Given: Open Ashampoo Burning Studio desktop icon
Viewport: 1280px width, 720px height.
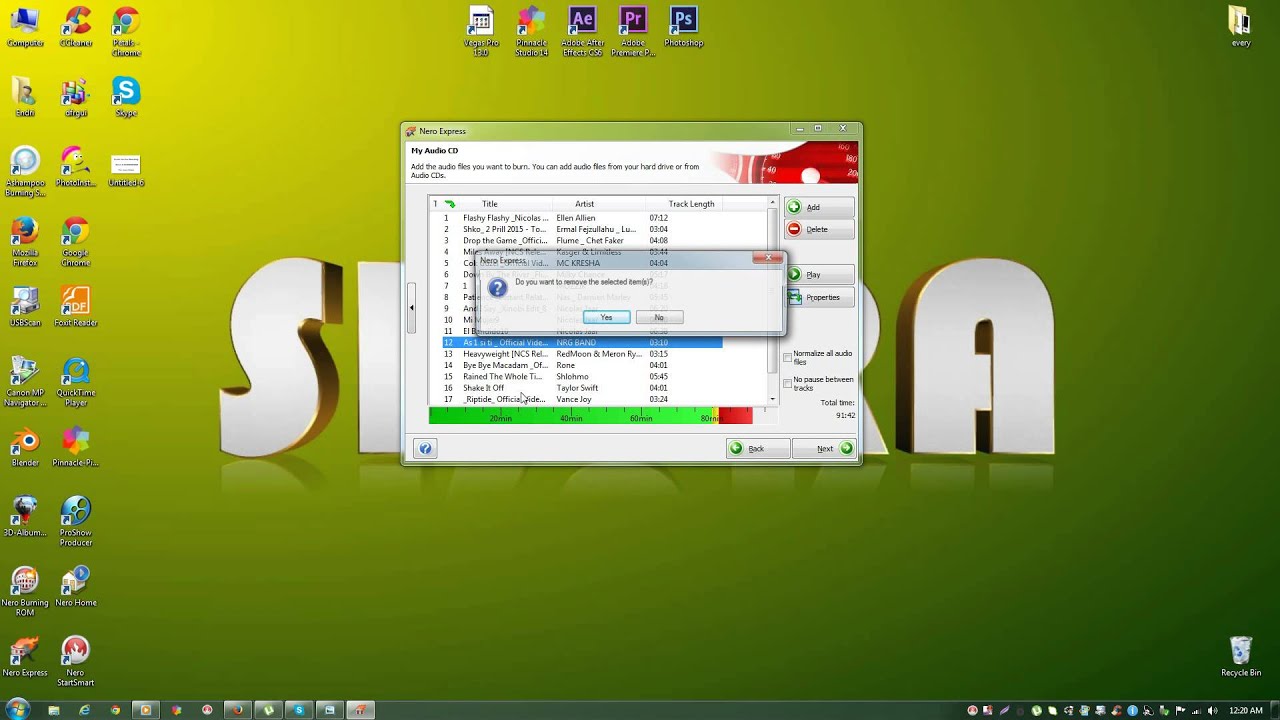Looking at the screenshot, I should 25,172.
